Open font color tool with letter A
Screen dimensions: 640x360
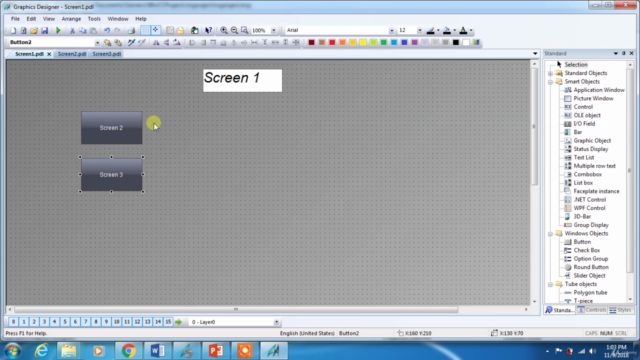pyautogui.click(x=463, y=30)
